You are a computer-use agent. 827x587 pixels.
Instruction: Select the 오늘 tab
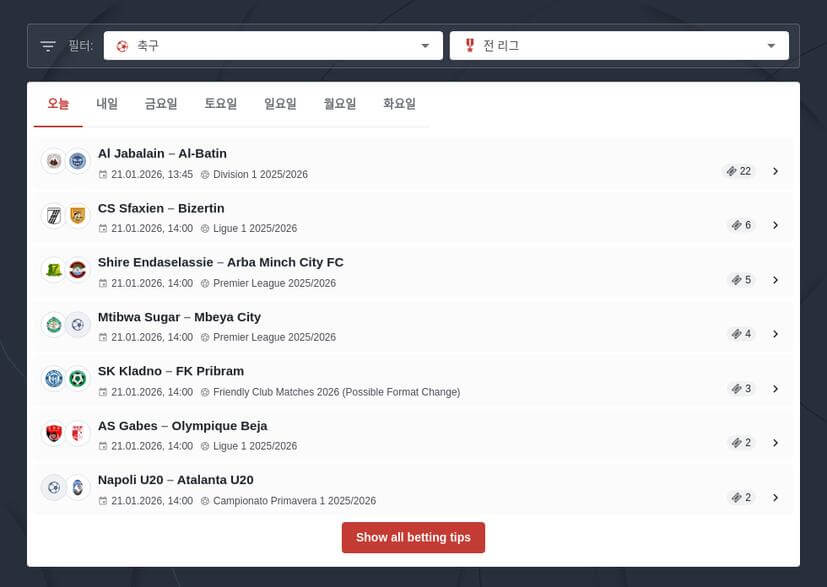pos(58,104)
